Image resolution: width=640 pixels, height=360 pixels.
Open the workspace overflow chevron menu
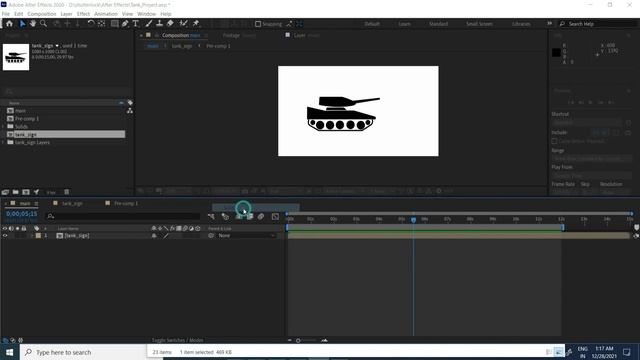[549, 24]
